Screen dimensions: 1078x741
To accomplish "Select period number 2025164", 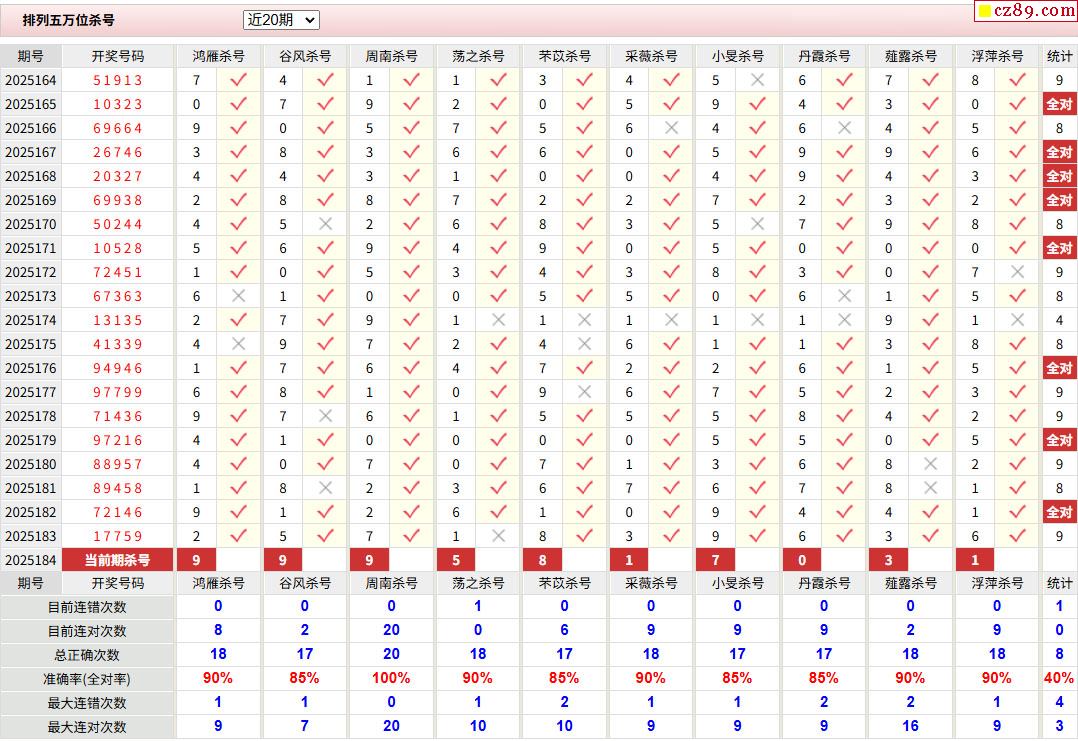I will [x=31, y=80].
